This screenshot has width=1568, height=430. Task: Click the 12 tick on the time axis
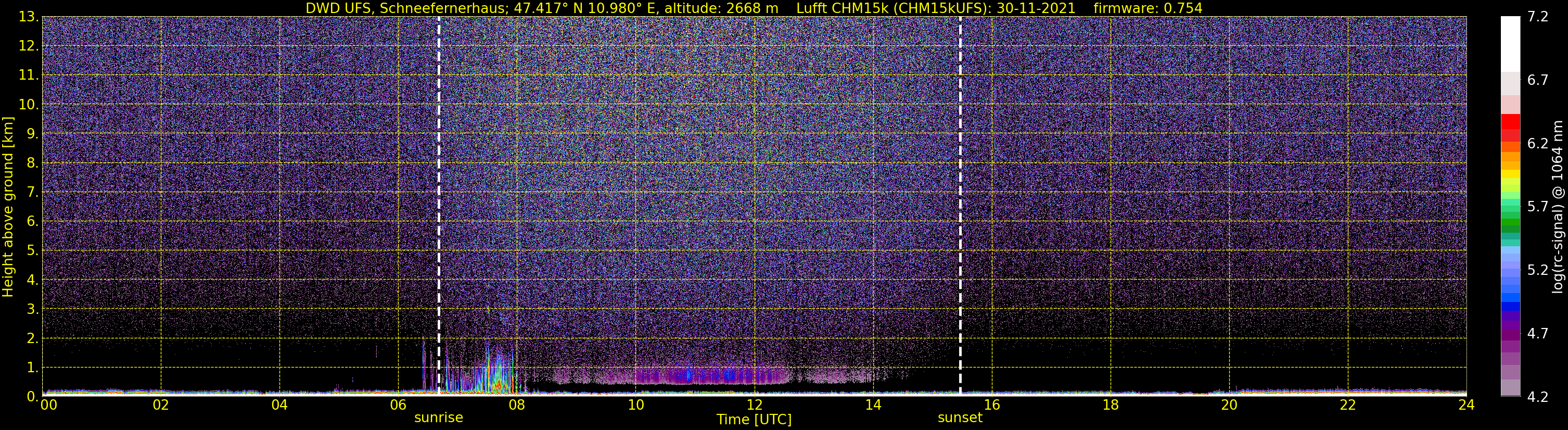[754, 405]
